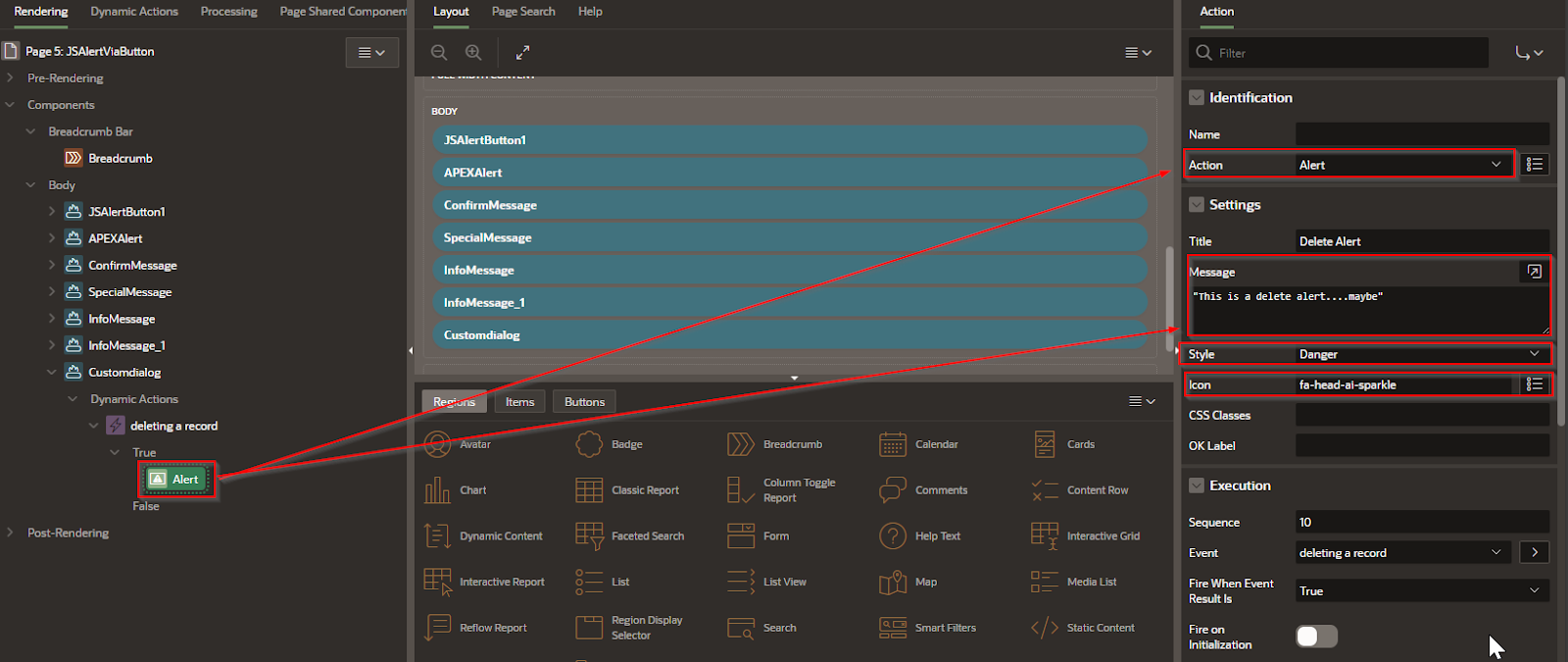Image resolution: width=1568 pixels, height=662 pixels.
Task: Open the Message code editor popup icon
Action: (1535, 272)
